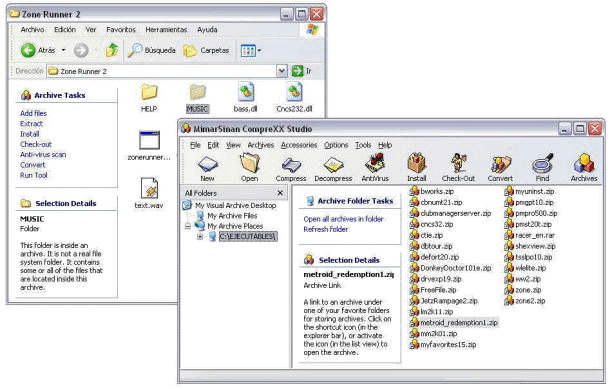Select the HELP folder icon

[149, 93]
